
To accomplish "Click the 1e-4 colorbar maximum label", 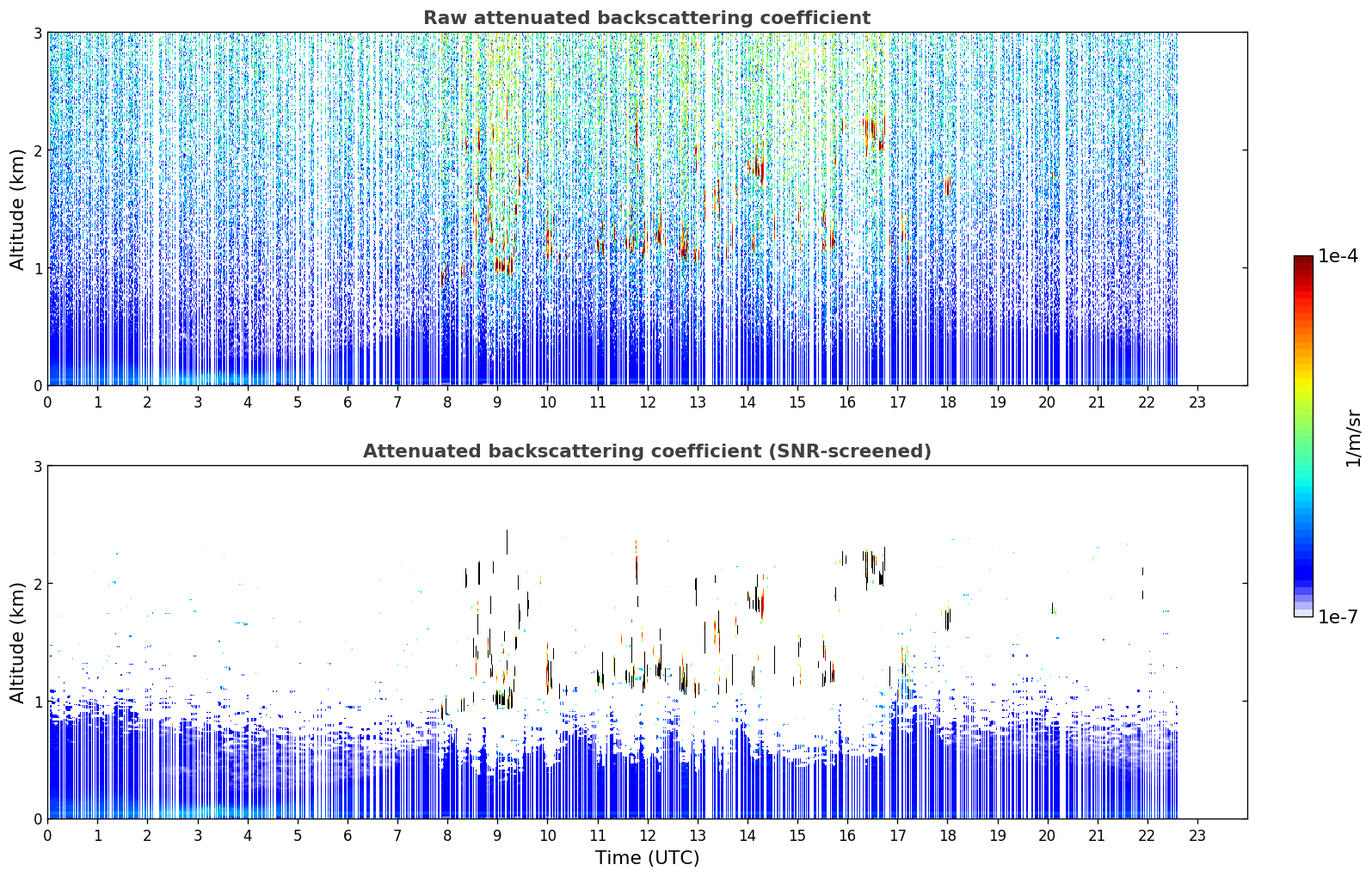I will tap(1338, 256).
